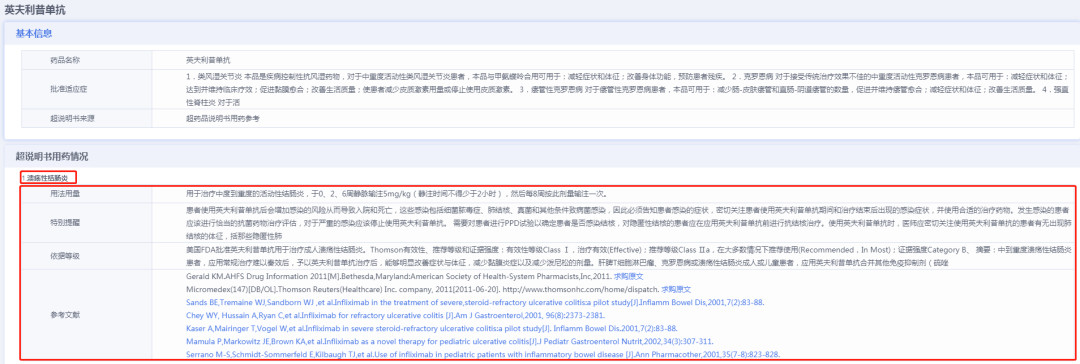Viewport: 1080px width, 364px height.
Task: Select the 批准适应症 row label
Action: 65,91
